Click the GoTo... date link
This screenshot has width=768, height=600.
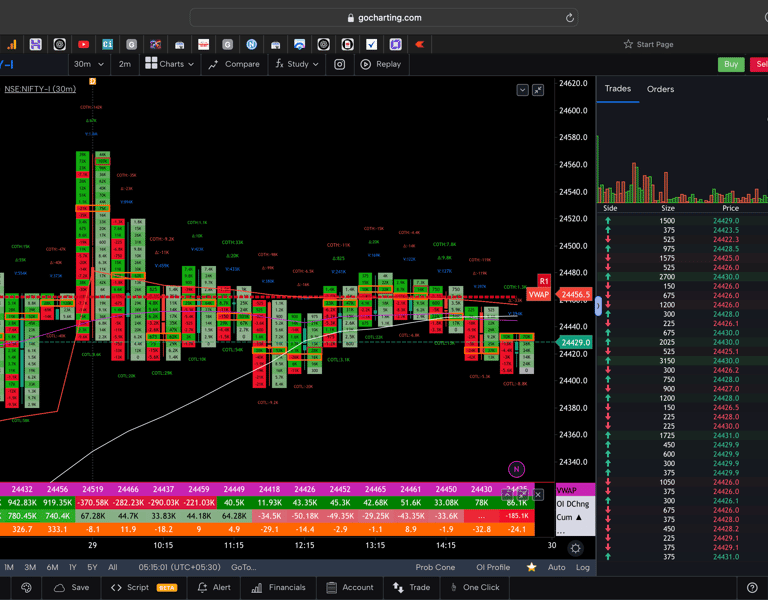click(243, 567)
